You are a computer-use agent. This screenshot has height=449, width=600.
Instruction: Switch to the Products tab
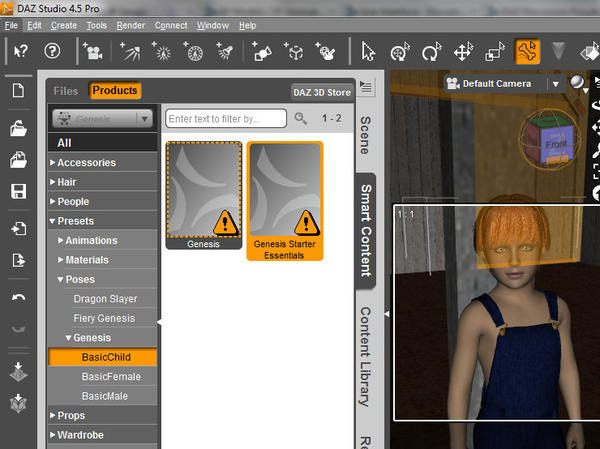tap(115, 91)
